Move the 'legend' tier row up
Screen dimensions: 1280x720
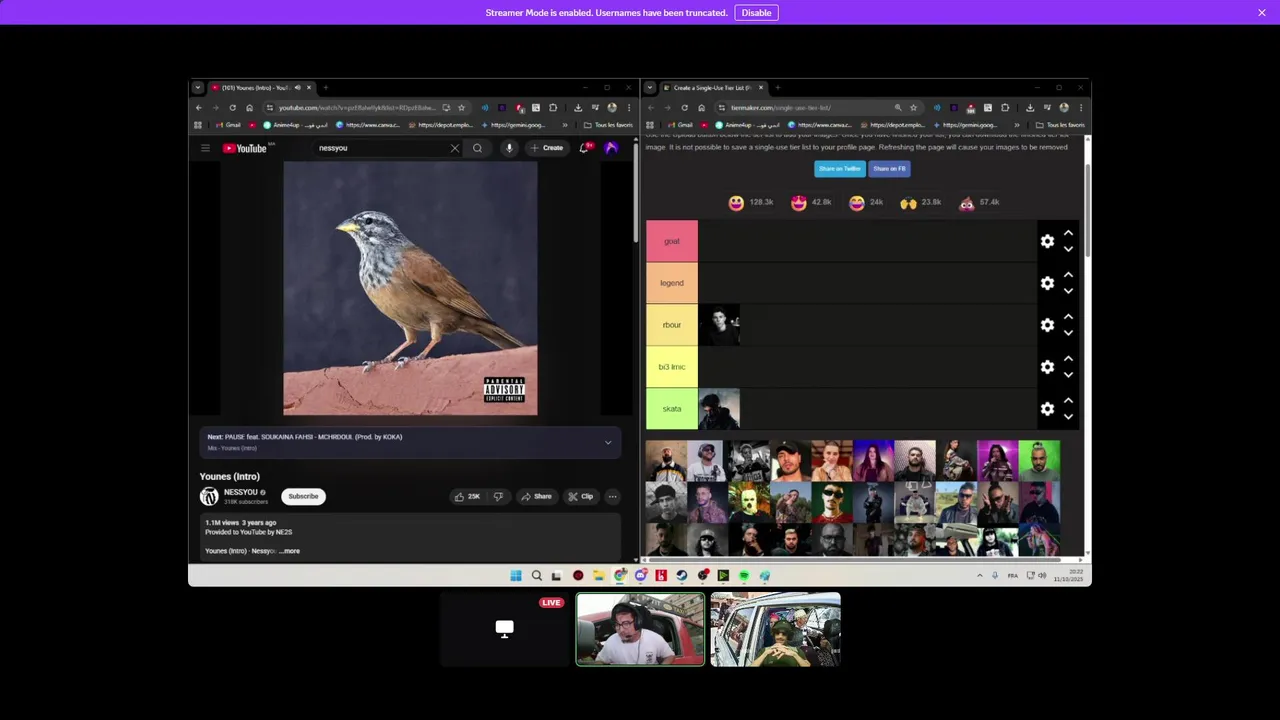point(1068,275)
